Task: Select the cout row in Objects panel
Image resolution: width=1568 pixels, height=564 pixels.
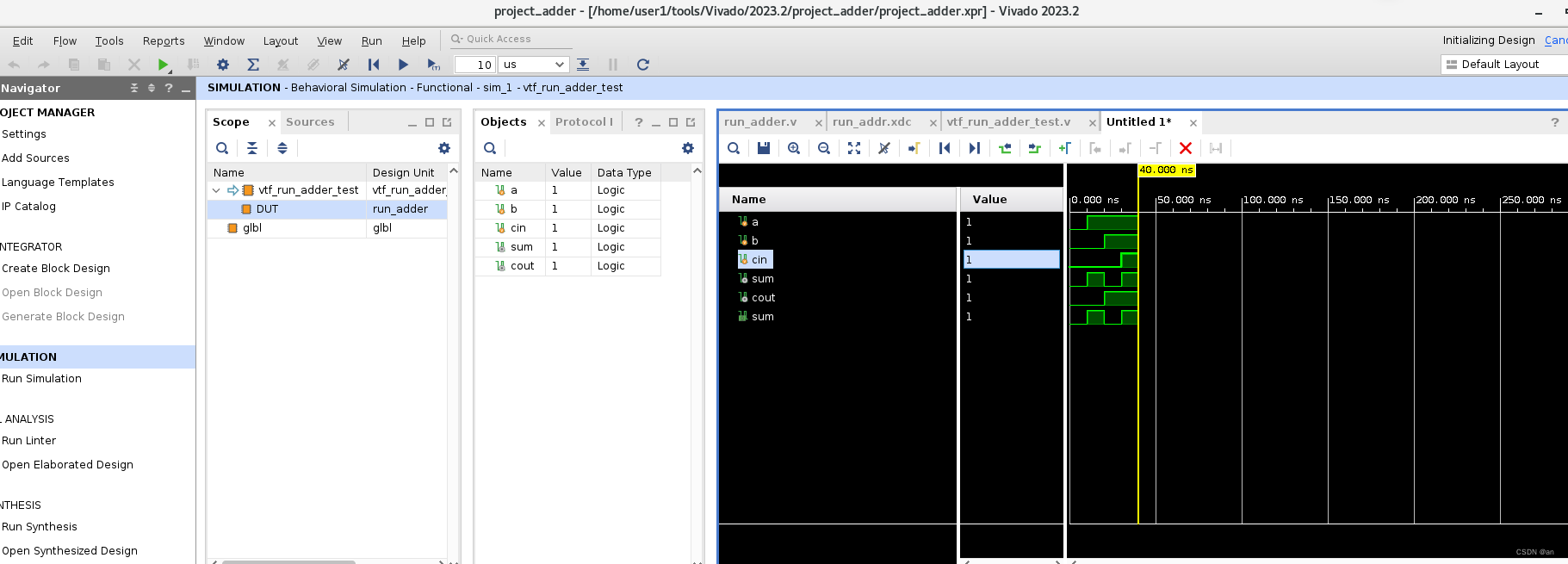Action: click(x=568, y=266)
